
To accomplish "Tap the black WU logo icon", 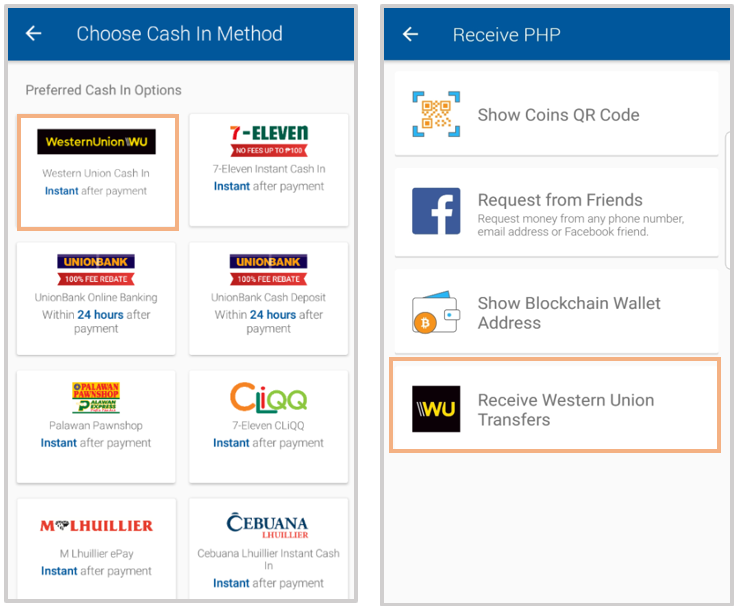I will pos(436,408).
